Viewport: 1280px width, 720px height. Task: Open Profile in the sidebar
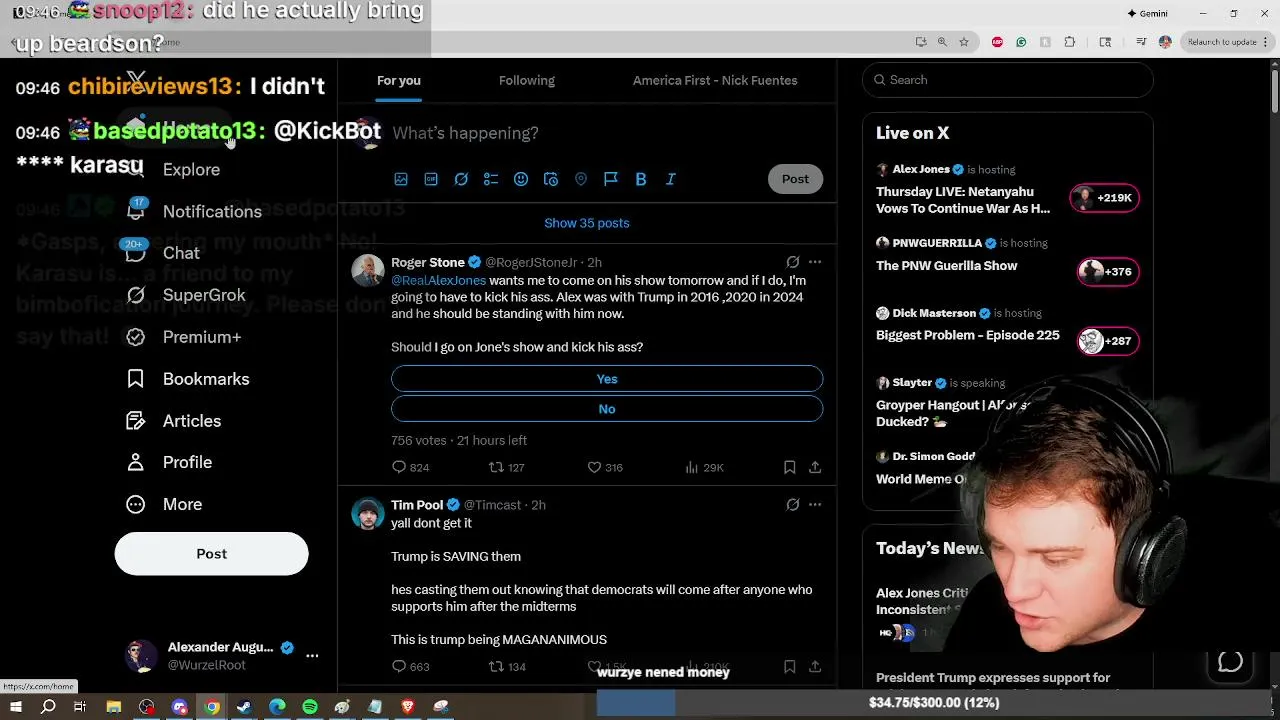point(169,462)
